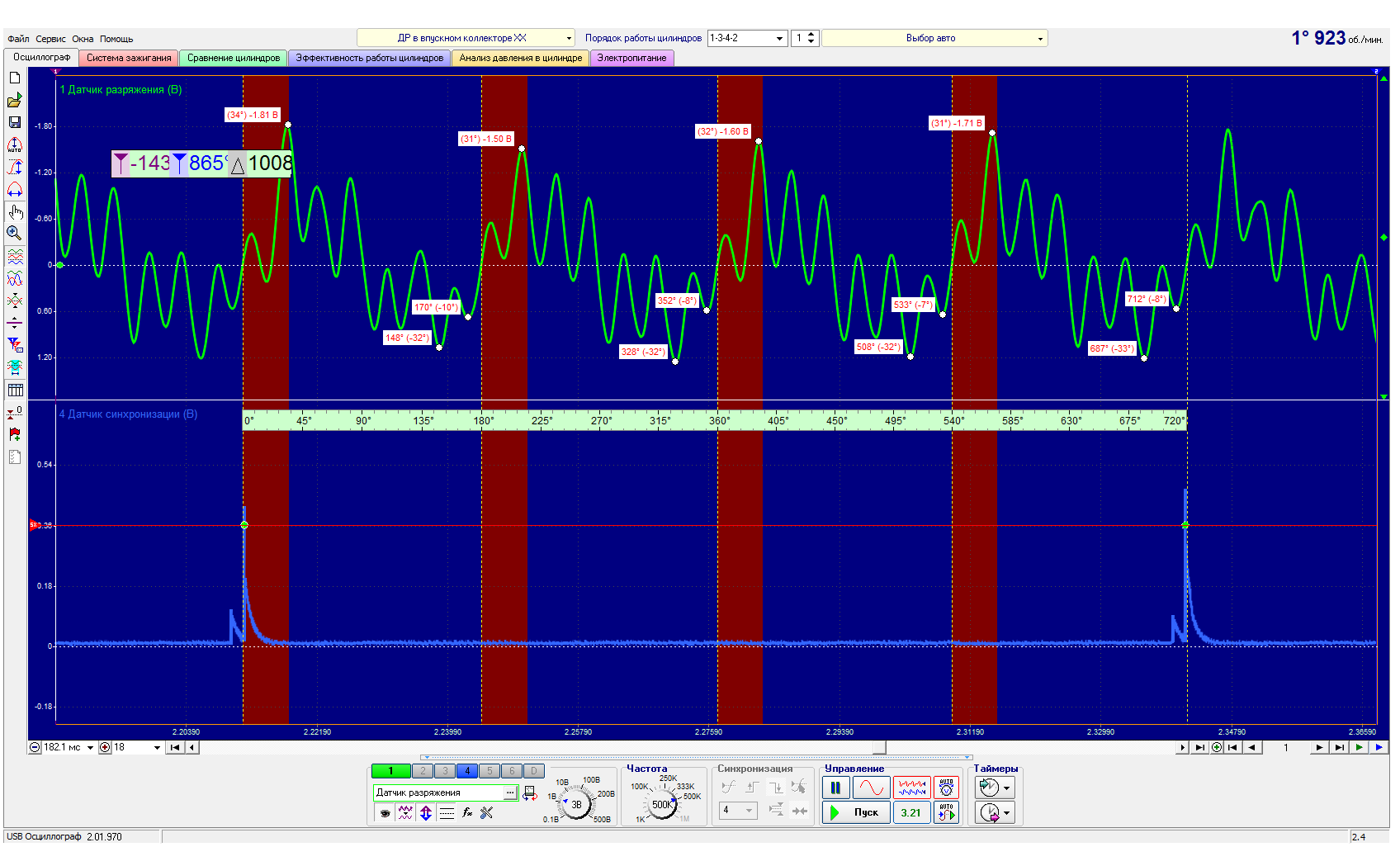1400x847 pixels.
Task: Click the floppy disk save icon
Action: (15, 122)
